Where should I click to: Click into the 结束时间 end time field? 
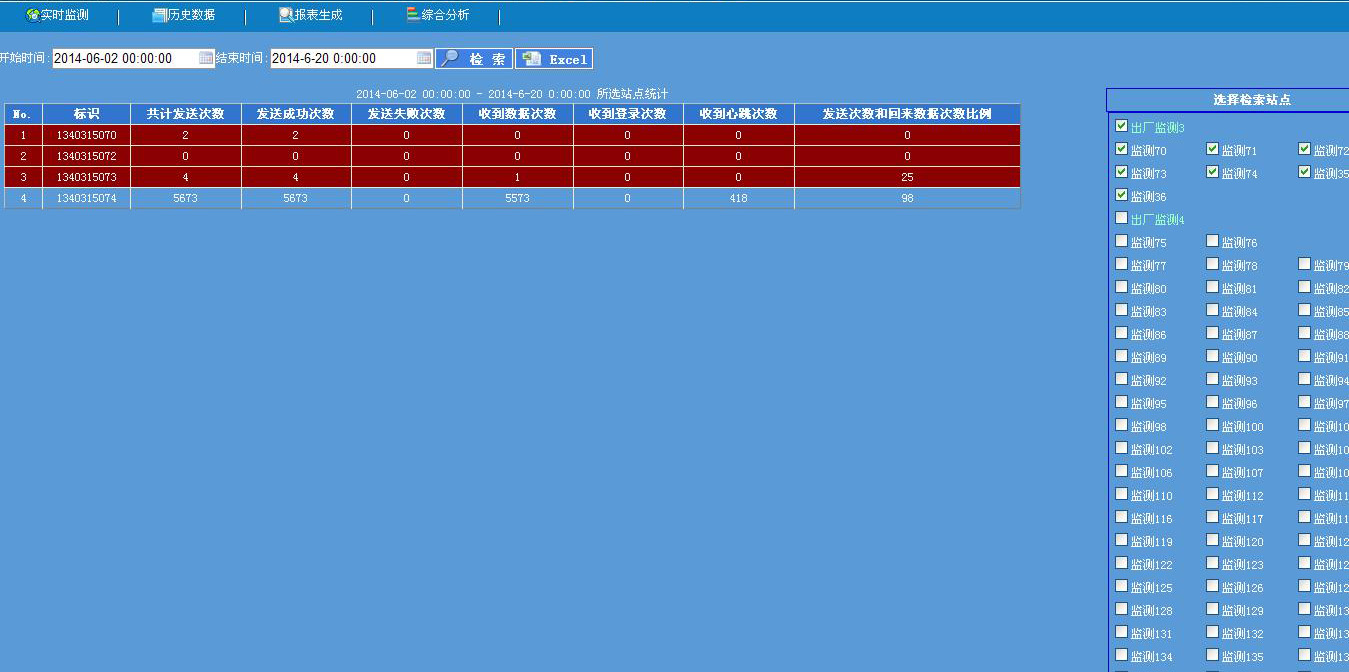tap(342, 59)
